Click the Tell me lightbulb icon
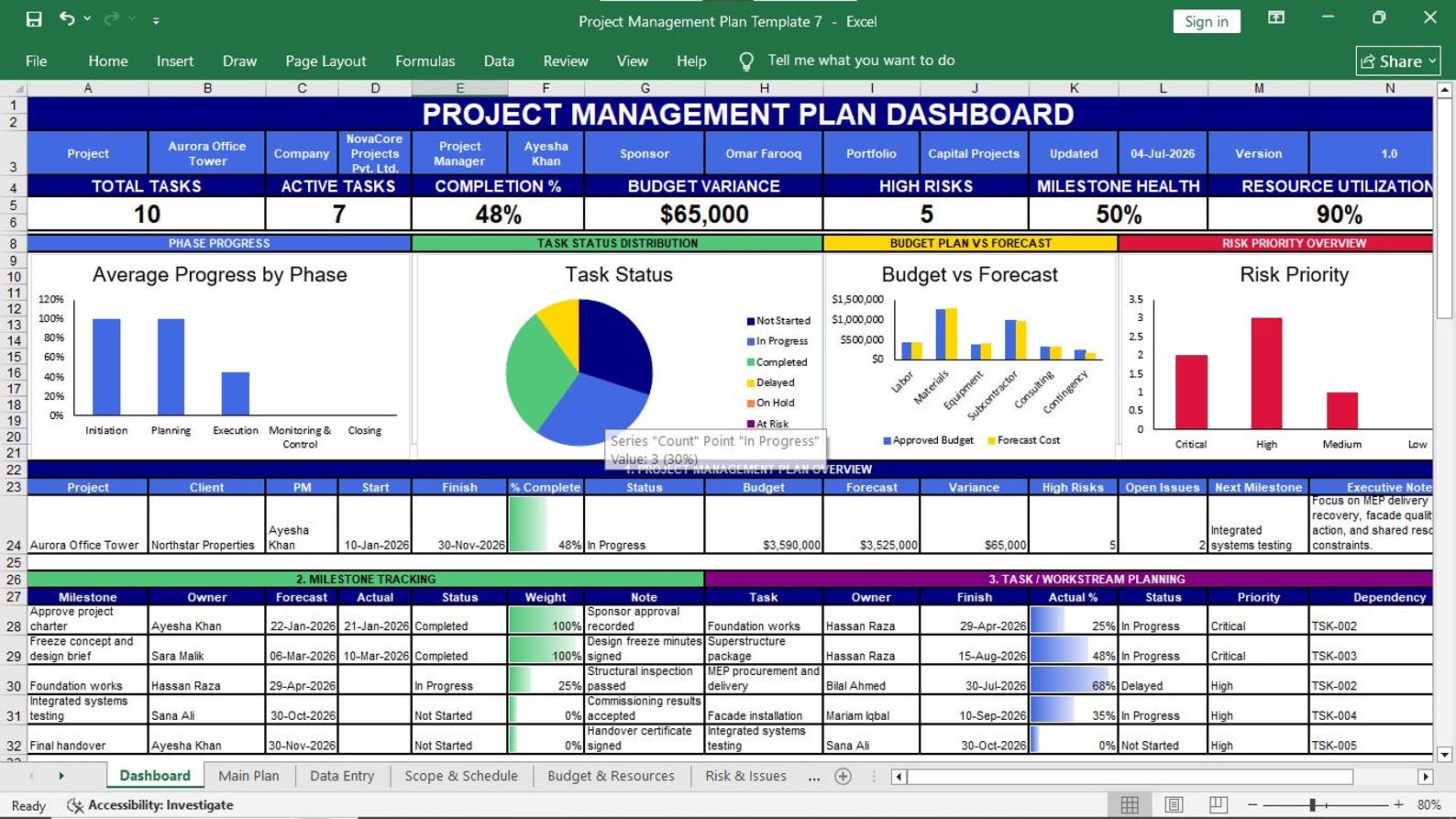 point(746,61)
